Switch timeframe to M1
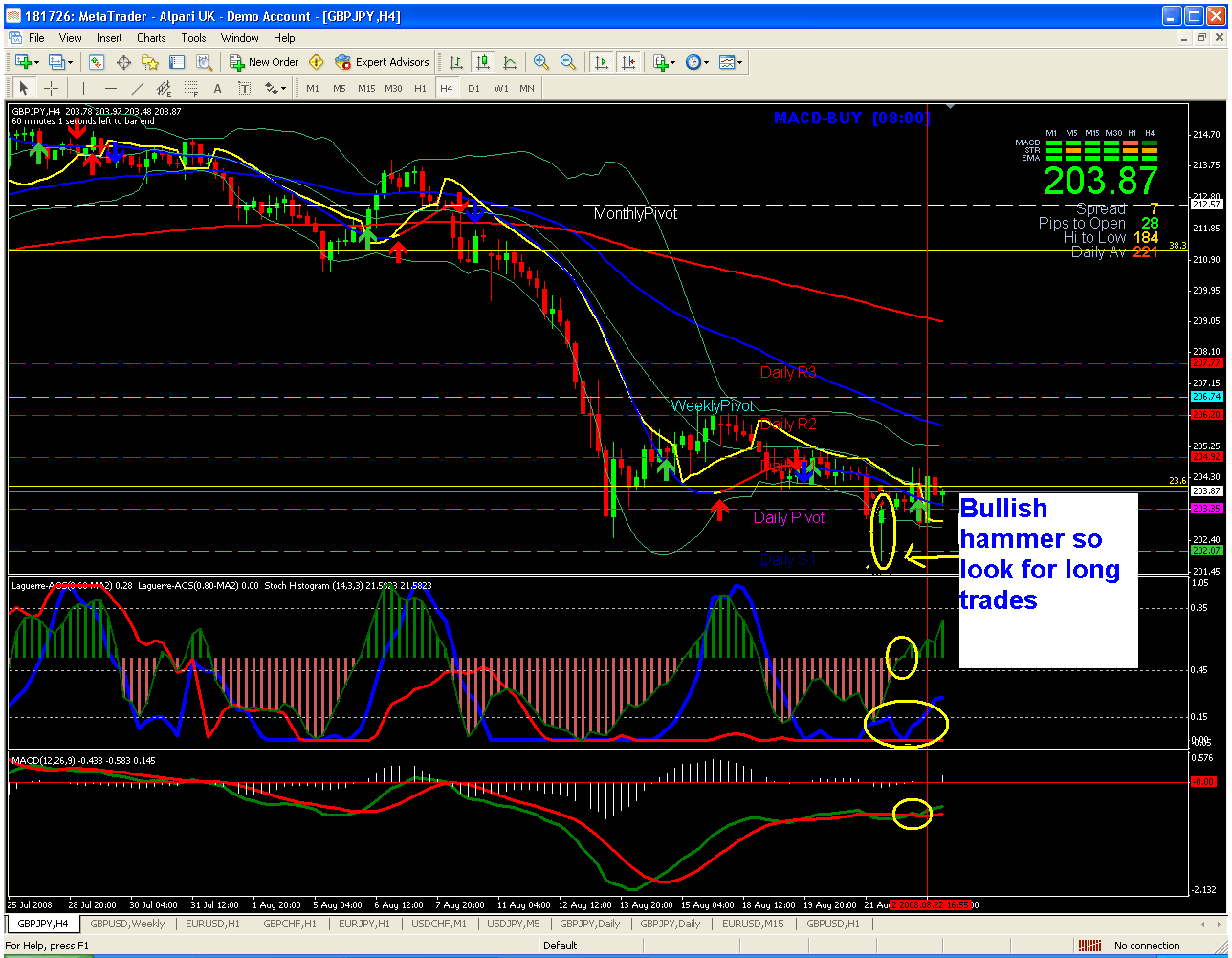 313,88
